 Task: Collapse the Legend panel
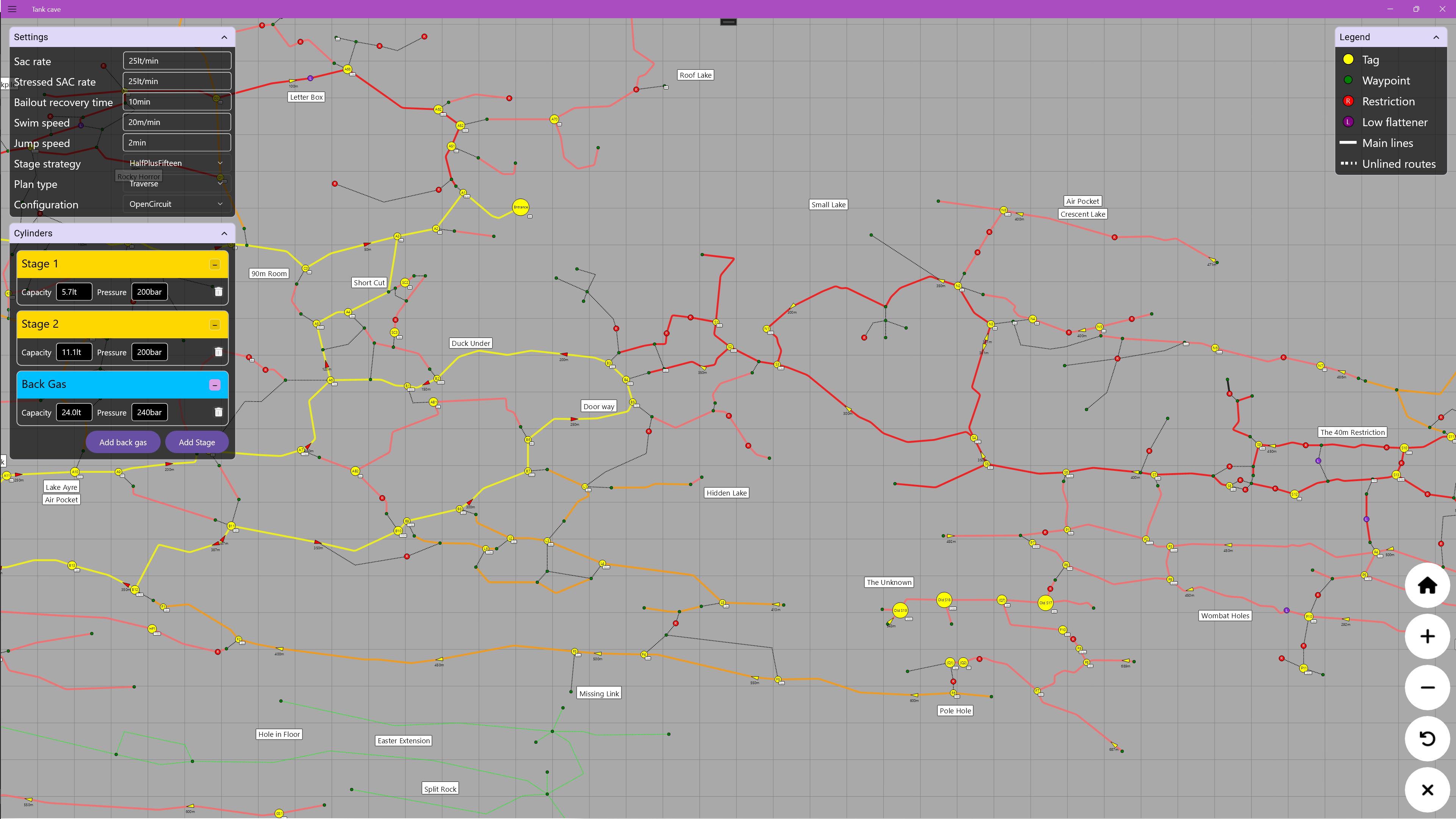pyautogui.click(x=1436, y=37)
